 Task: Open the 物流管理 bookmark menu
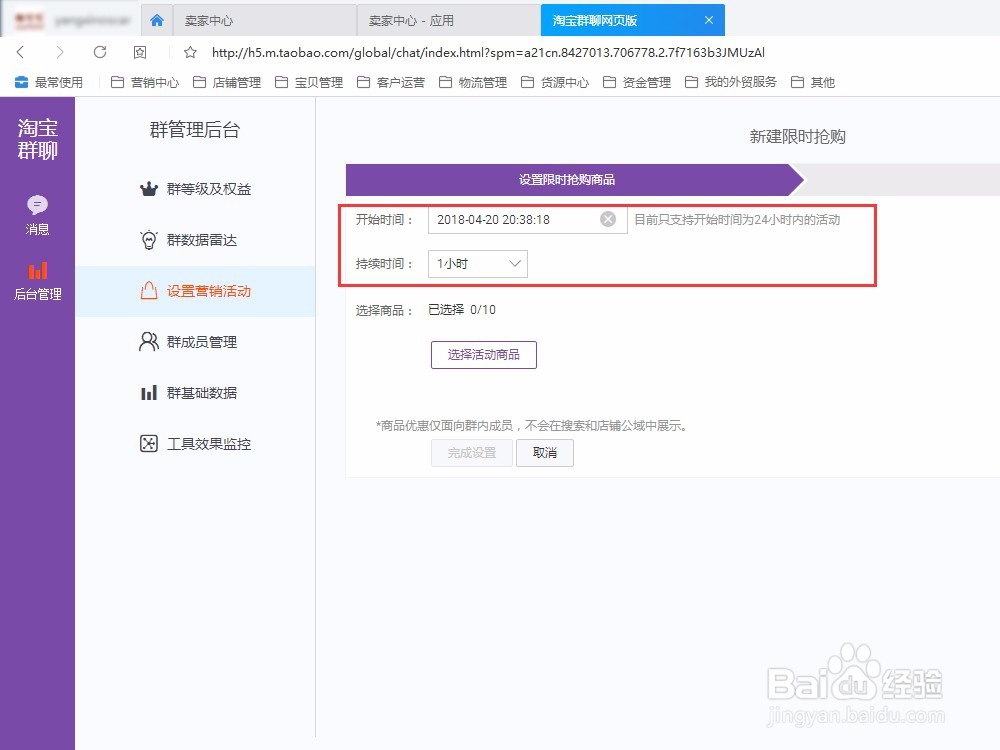coord(483,82)
